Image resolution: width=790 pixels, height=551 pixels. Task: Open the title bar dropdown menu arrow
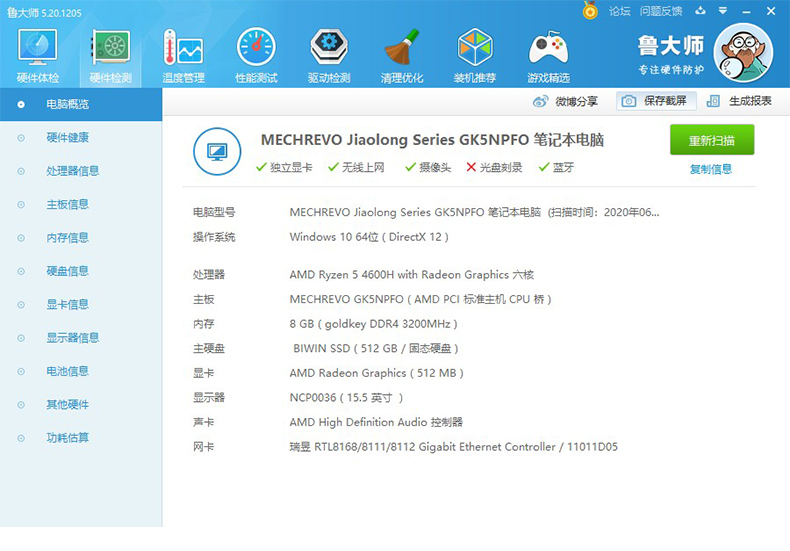point(723,11)
